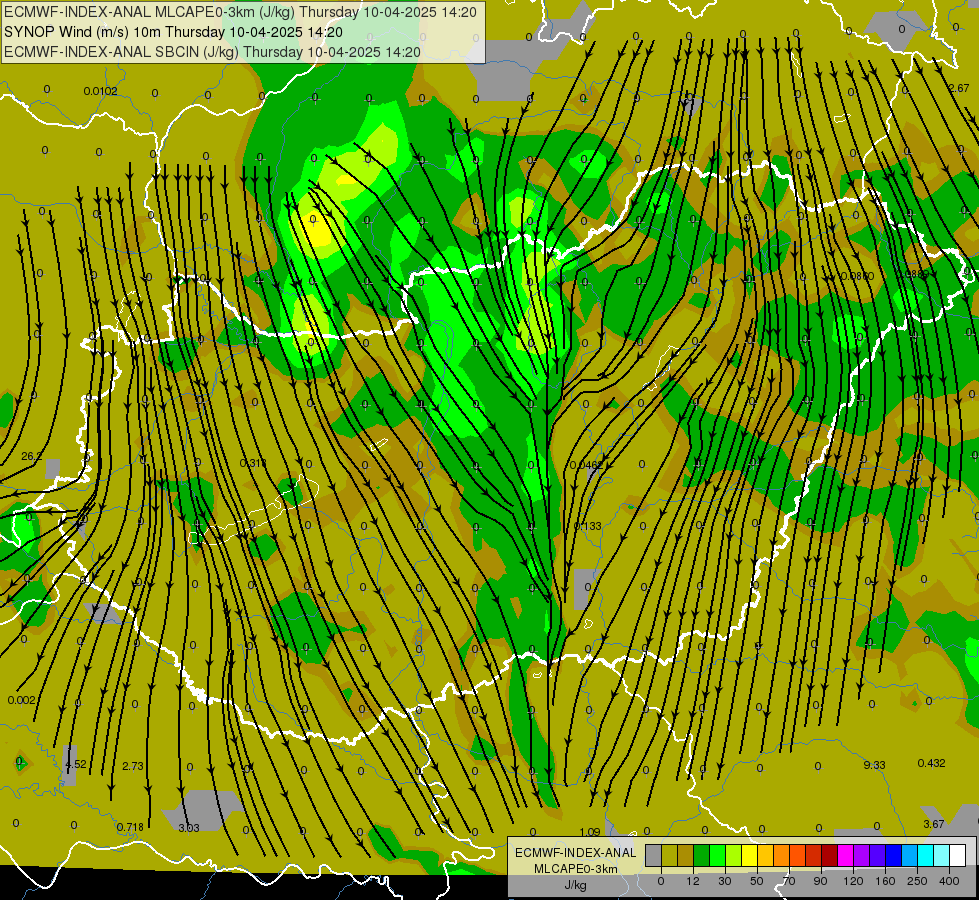The image size is (979, 900).
Task: Click the dark green legend swatch
Action: (x=702, y=855)
